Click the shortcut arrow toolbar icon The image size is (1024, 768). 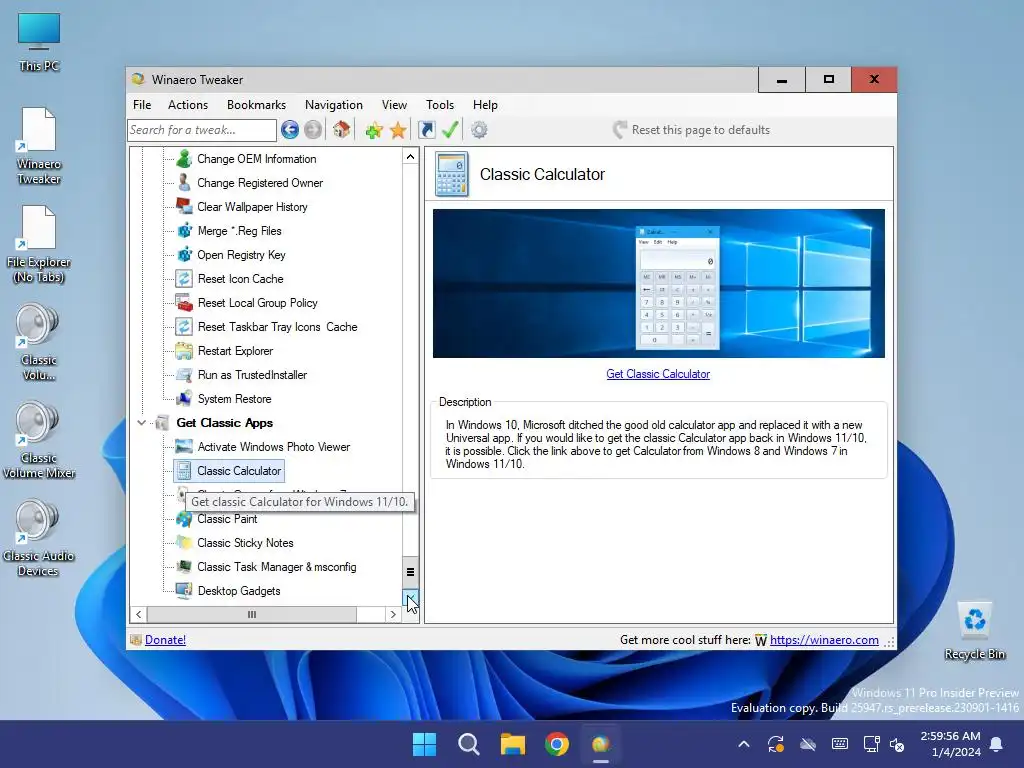tap(426, 130)
